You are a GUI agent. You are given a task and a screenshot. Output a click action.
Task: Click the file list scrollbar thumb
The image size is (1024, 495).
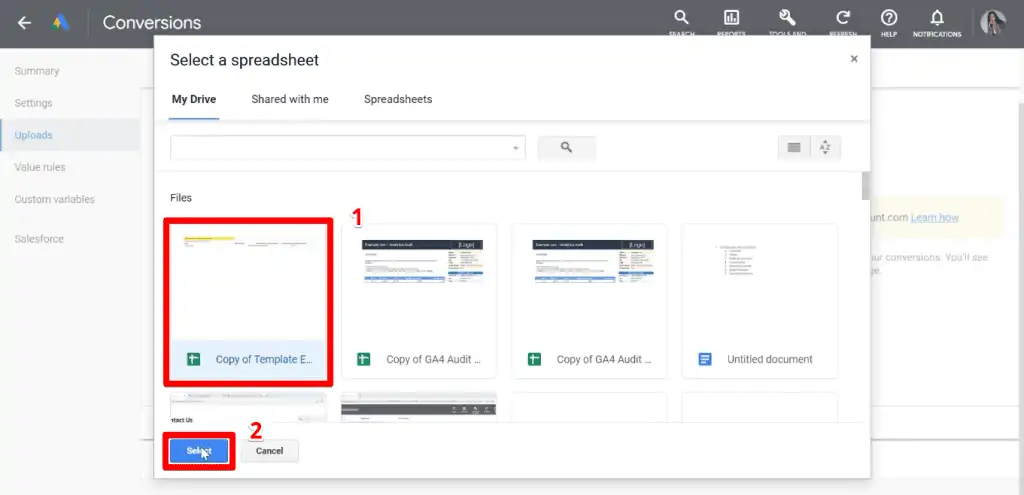(x=866, y=185)
